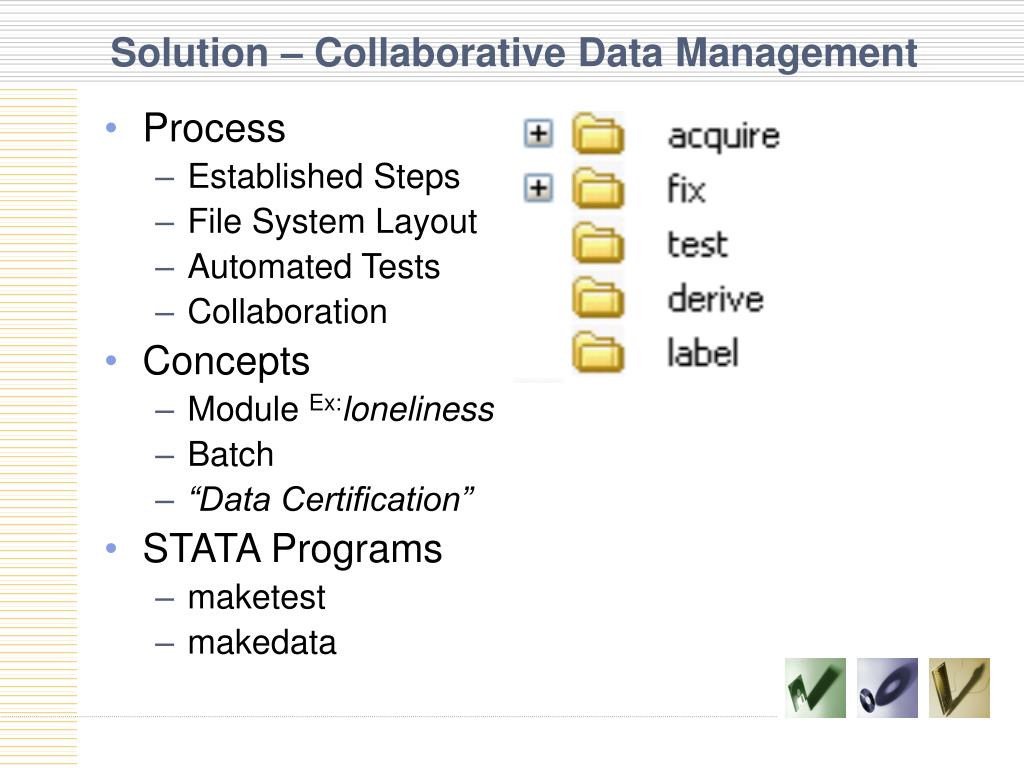Click the fix folder icon
The height and width of the screenshot is (768, 1024).
point(598,189)
